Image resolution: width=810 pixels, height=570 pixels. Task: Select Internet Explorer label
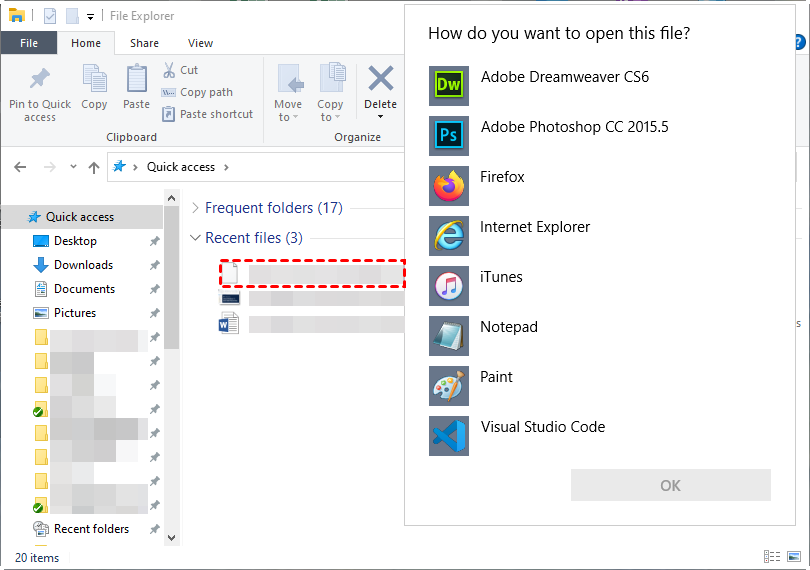click(x=535, y=227)
